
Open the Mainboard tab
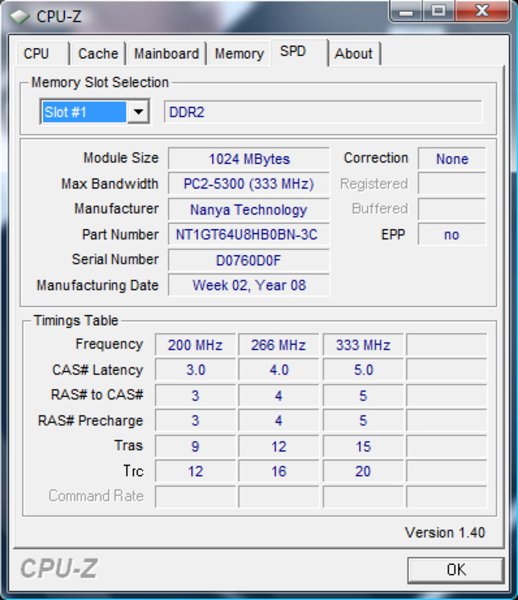[x=166, y=53]
